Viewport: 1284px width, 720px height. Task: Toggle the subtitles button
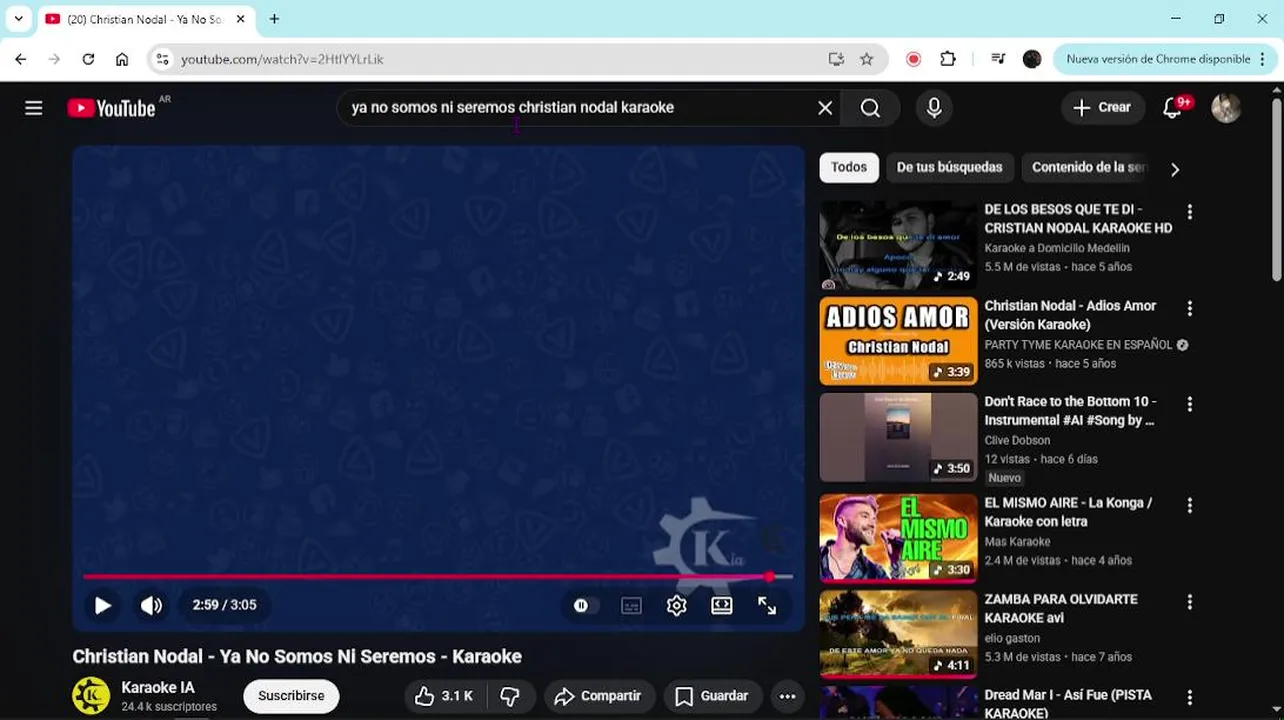[x=631, y=606]
